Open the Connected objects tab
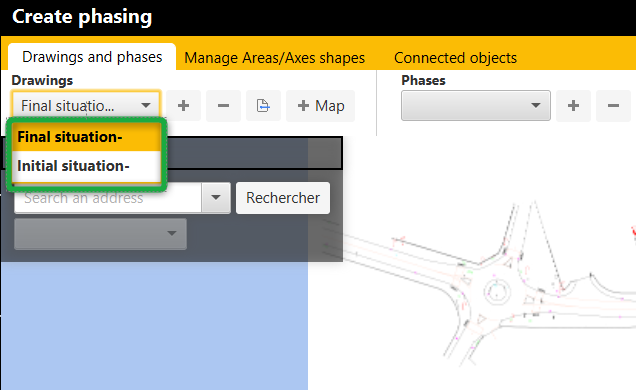This screenshot has height=390, width=636. tap(455, 58)
